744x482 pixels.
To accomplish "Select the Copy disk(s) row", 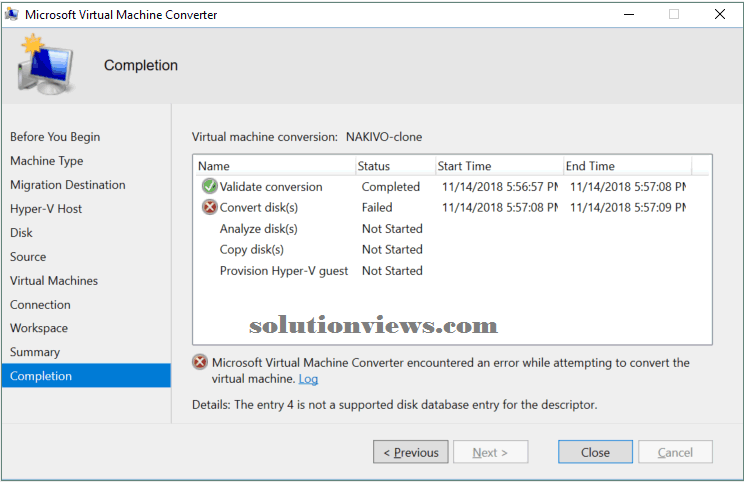I will point(452,250).
